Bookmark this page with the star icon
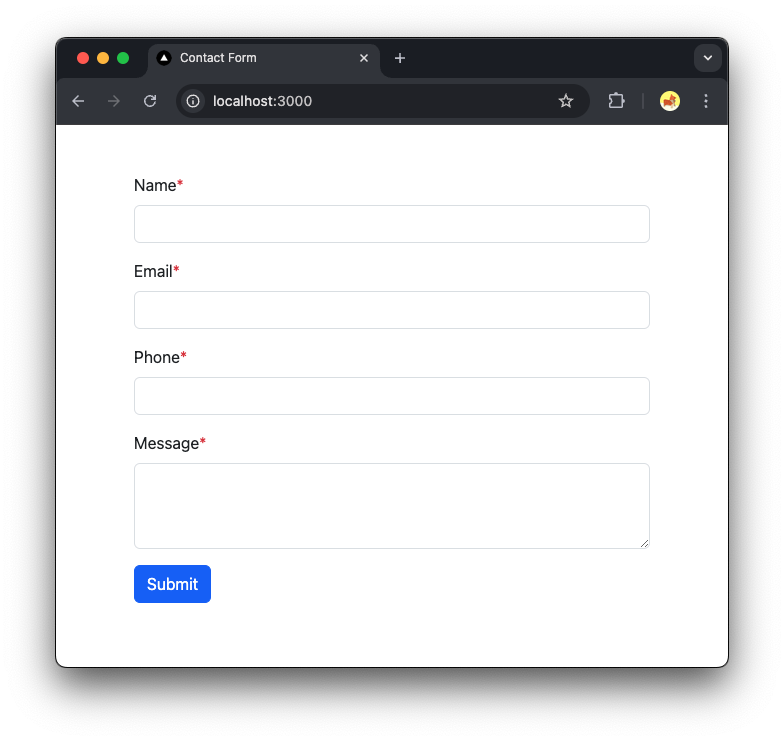This screenshot has height=741, width=784. click(566, 102)
